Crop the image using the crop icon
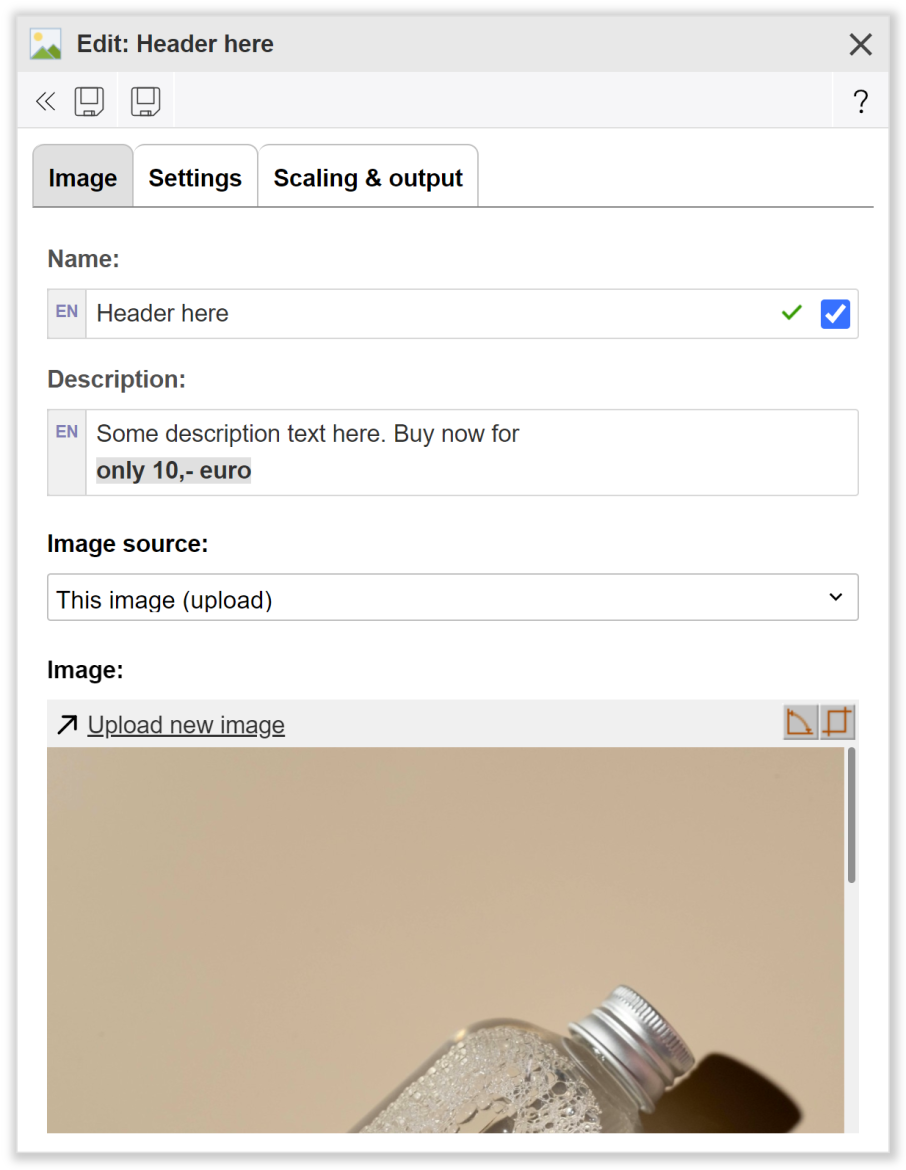Image resolution: width=906 pixels, height=1170 pixels. pos(837,721)
